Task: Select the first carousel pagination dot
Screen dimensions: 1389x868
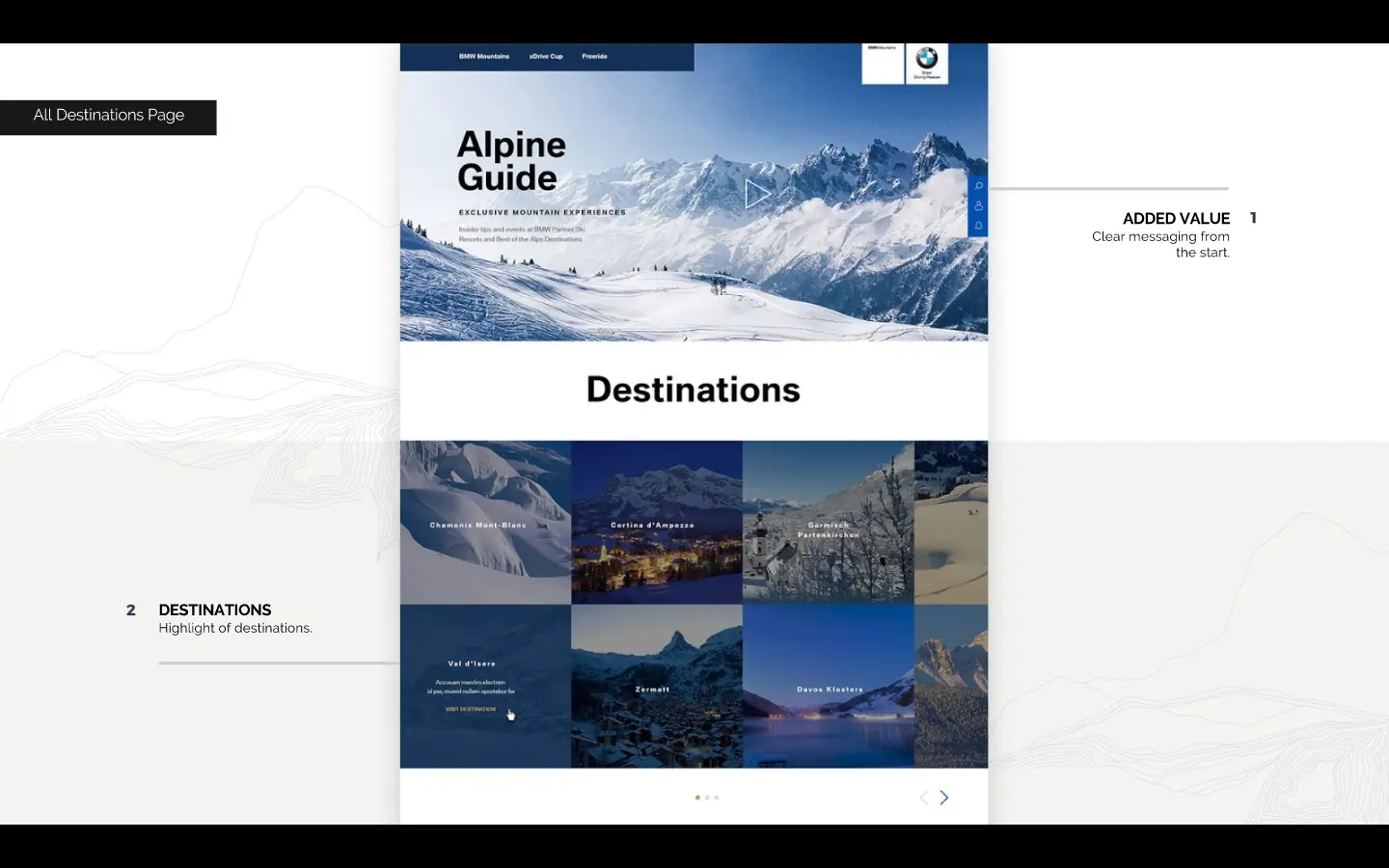Action: (x=697, y=798)
